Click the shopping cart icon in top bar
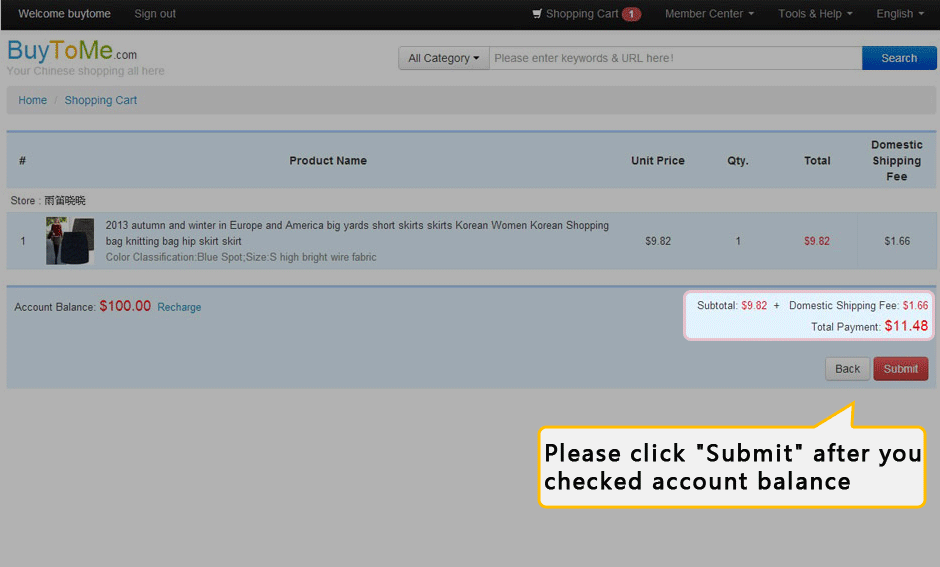940x567 pixels. (x=537, y=14)
